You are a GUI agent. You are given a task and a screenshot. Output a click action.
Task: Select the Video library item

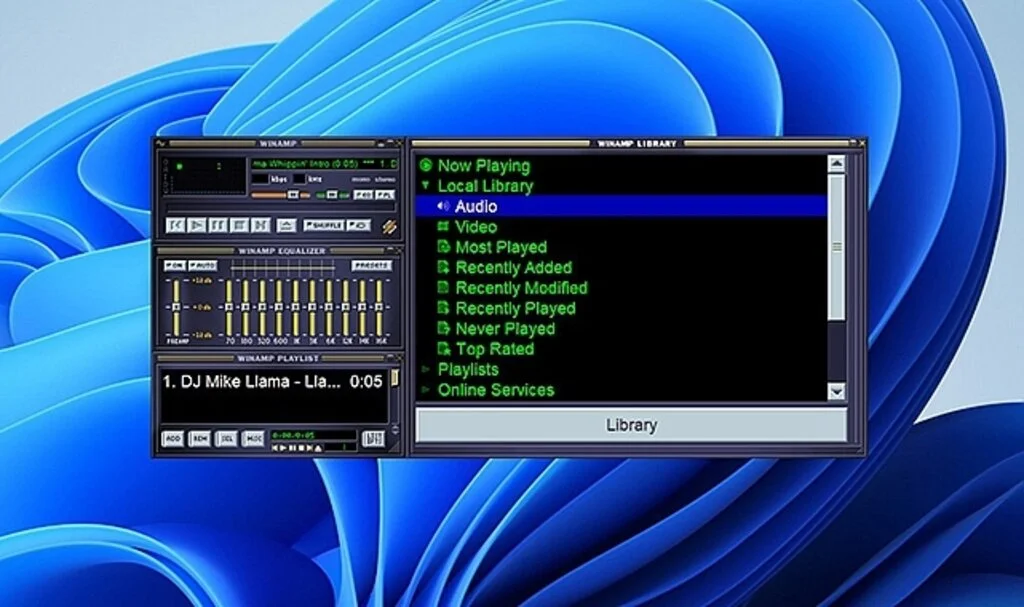coord(475,227)
